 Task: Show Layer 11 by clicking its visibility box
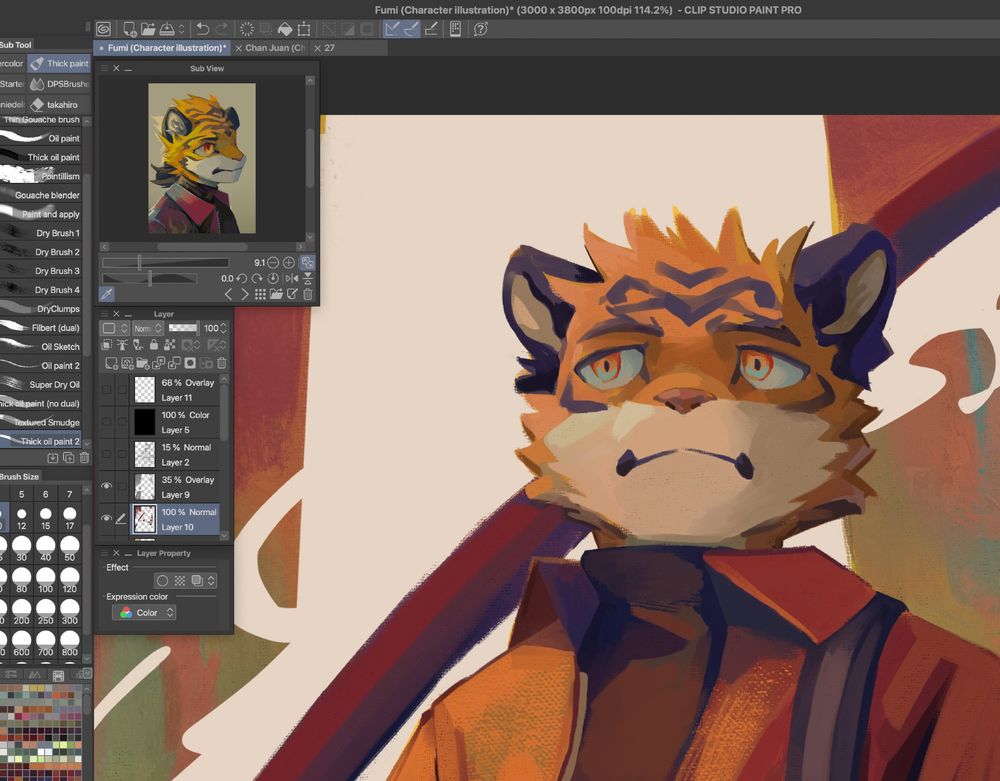107,390
